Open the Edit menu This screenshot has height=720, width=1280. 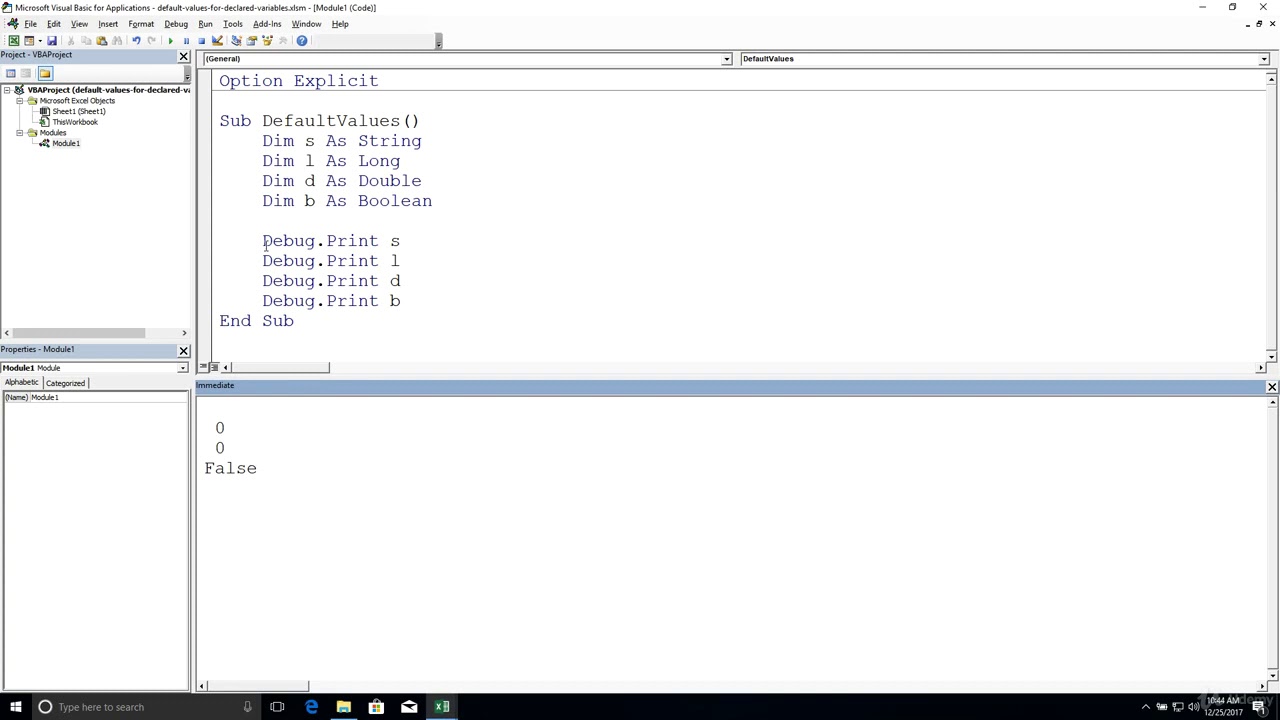click(x=53, y=24)
